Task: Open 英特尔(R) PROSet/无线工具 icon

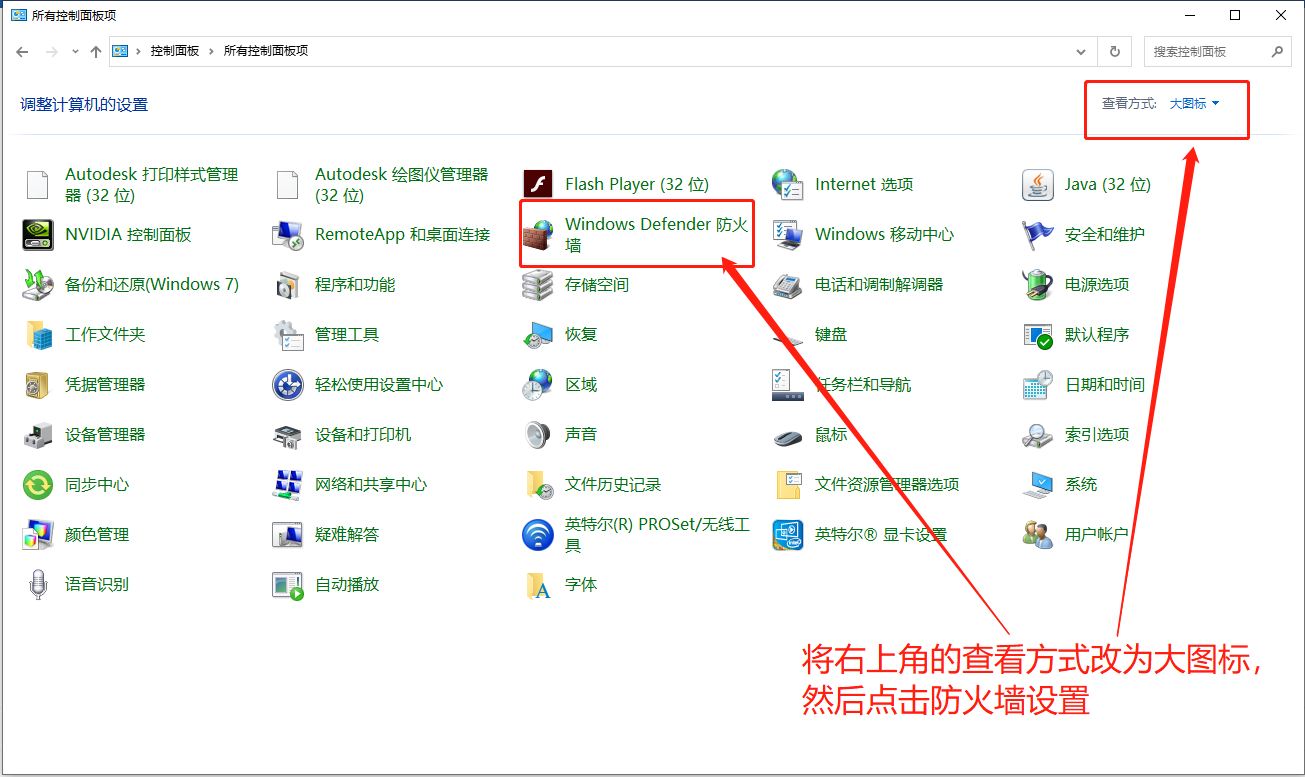Action: (x=538, y=535)
